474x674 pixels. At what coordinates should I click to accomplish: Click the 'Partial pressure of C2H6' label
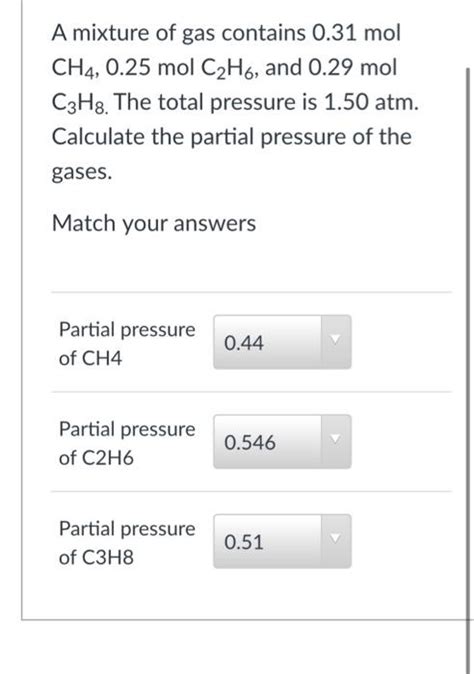(x=127, y=443)
